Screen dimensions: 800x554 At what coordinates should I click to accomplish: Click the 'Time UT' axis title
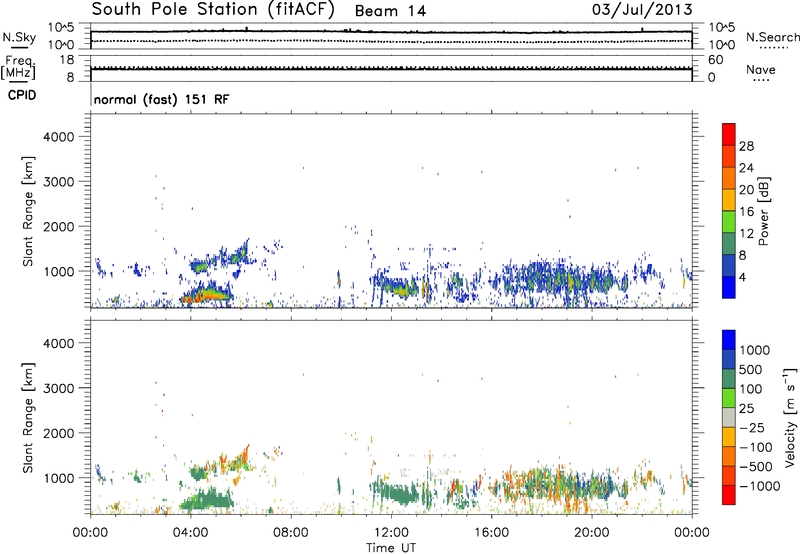click(x=391, y=548)
